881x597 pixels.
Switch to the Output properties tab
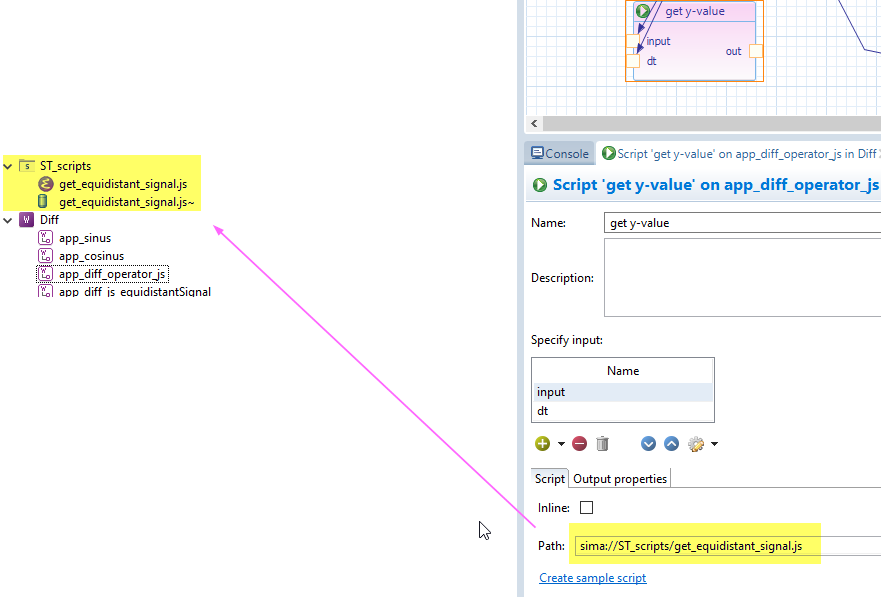pyautogui.click(x=619, y=479)
